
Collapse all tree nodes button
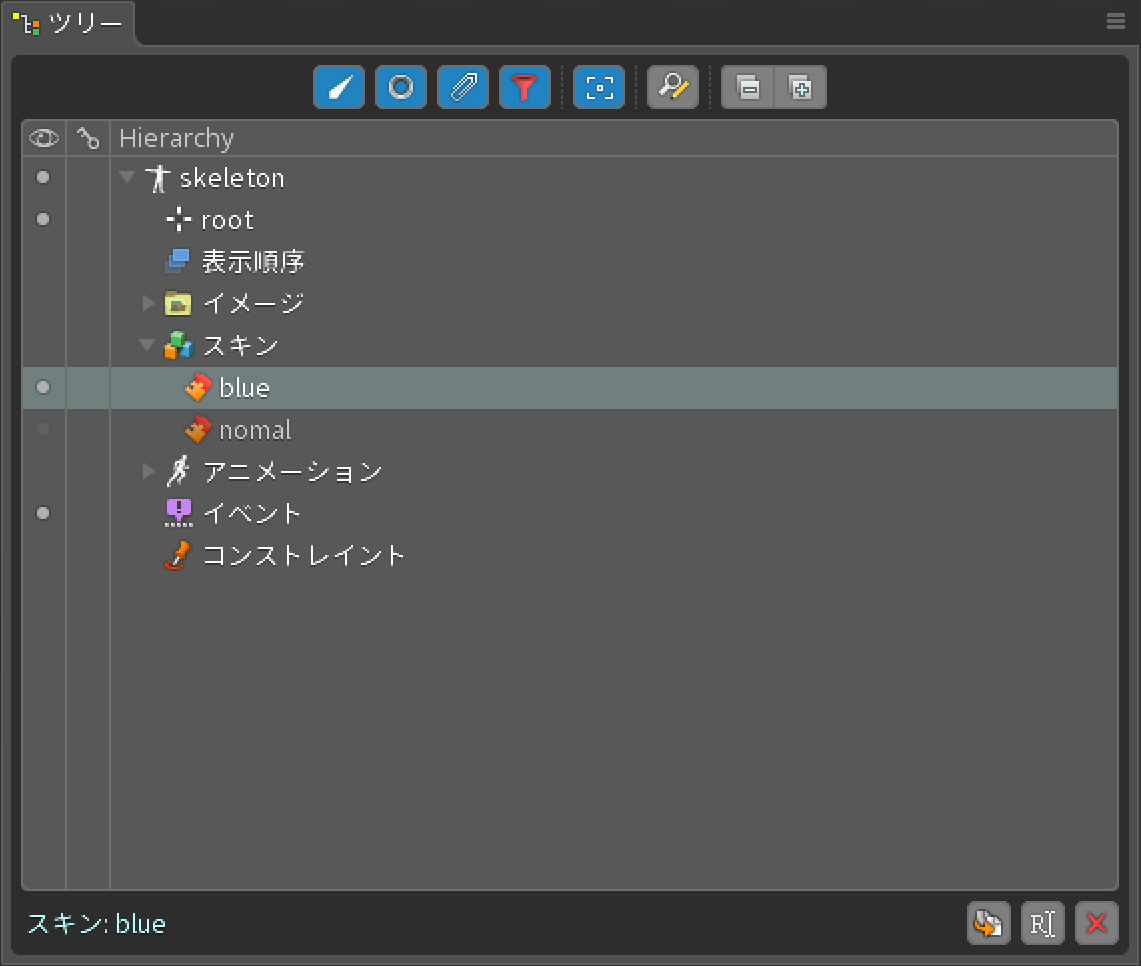point(748,87)
